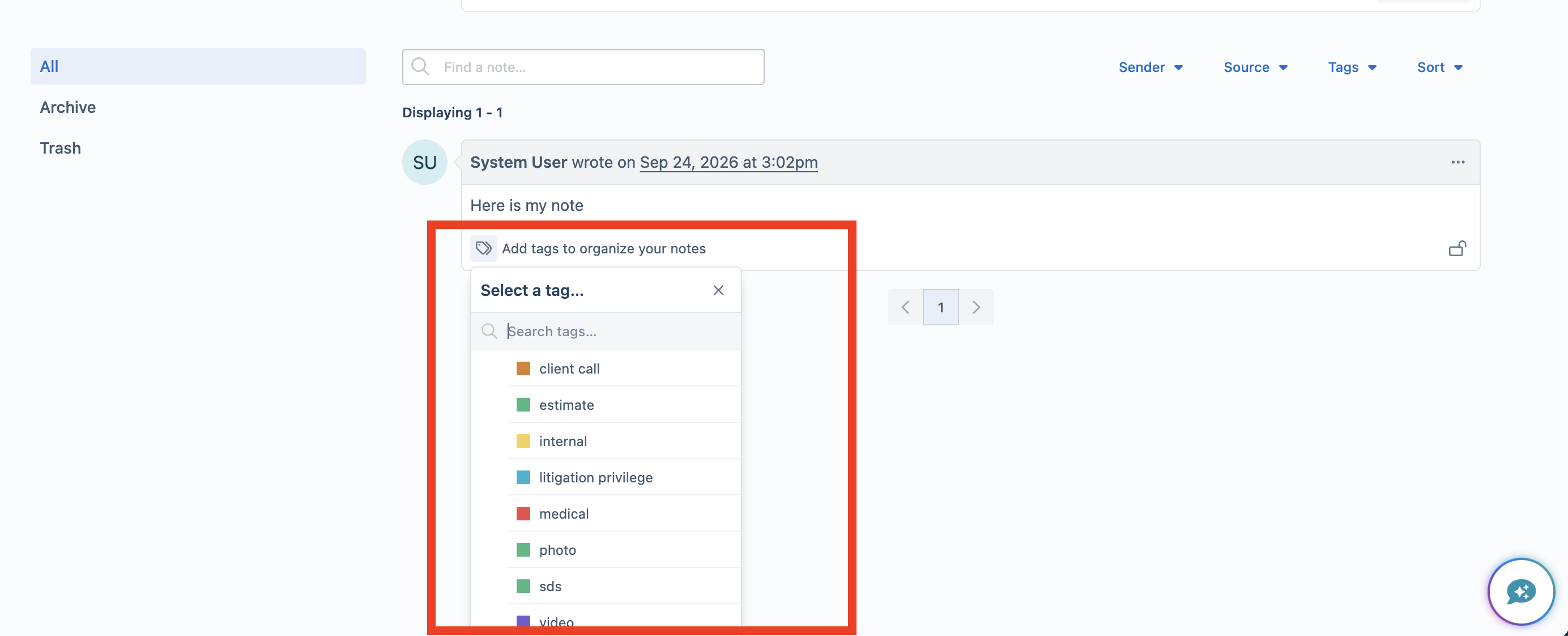Pick the green photo tag swatch
1568x636 pixels.
coord(523,549)
